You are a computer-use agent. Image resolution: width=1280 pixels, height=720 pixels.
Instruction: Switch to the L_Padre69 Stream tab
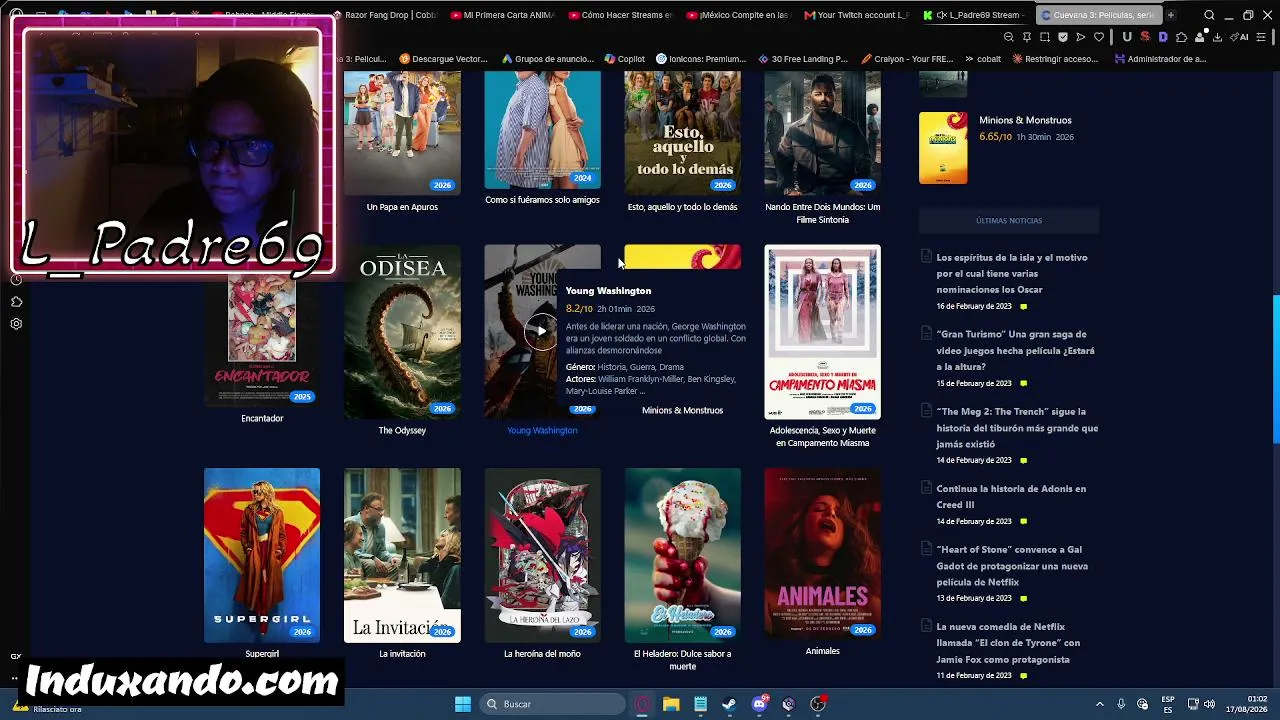(x=974, y=15)
